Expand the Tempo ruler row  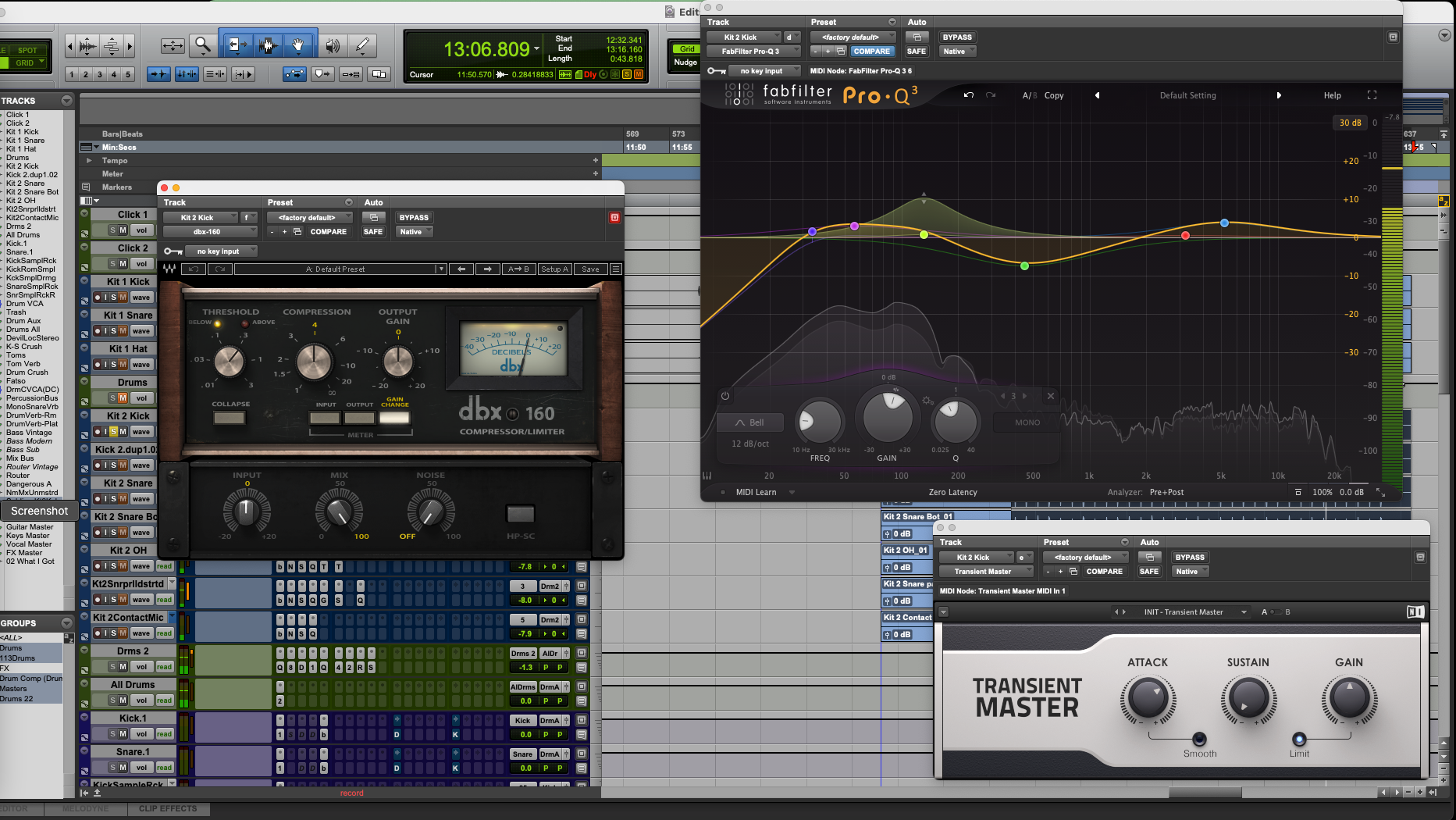click(89, 161)
